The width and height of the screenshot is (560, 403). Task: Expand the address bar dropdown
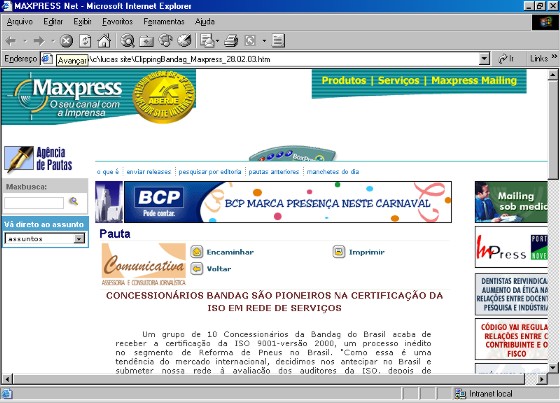pyautogui.click(x=484, y=59)
